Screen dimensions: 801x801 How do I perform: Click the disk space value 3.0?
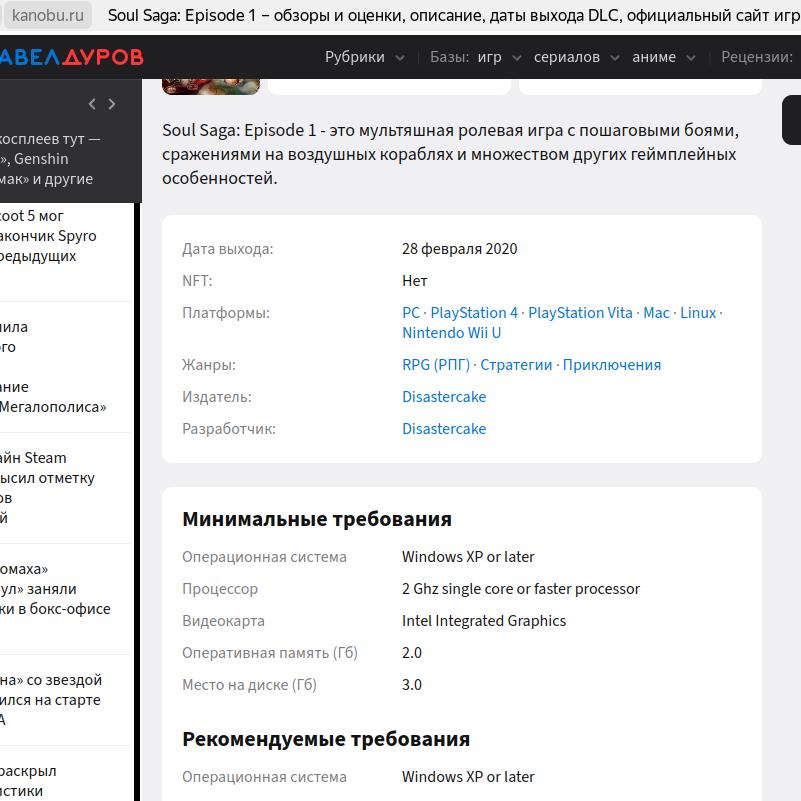click(x=412, y=685)
